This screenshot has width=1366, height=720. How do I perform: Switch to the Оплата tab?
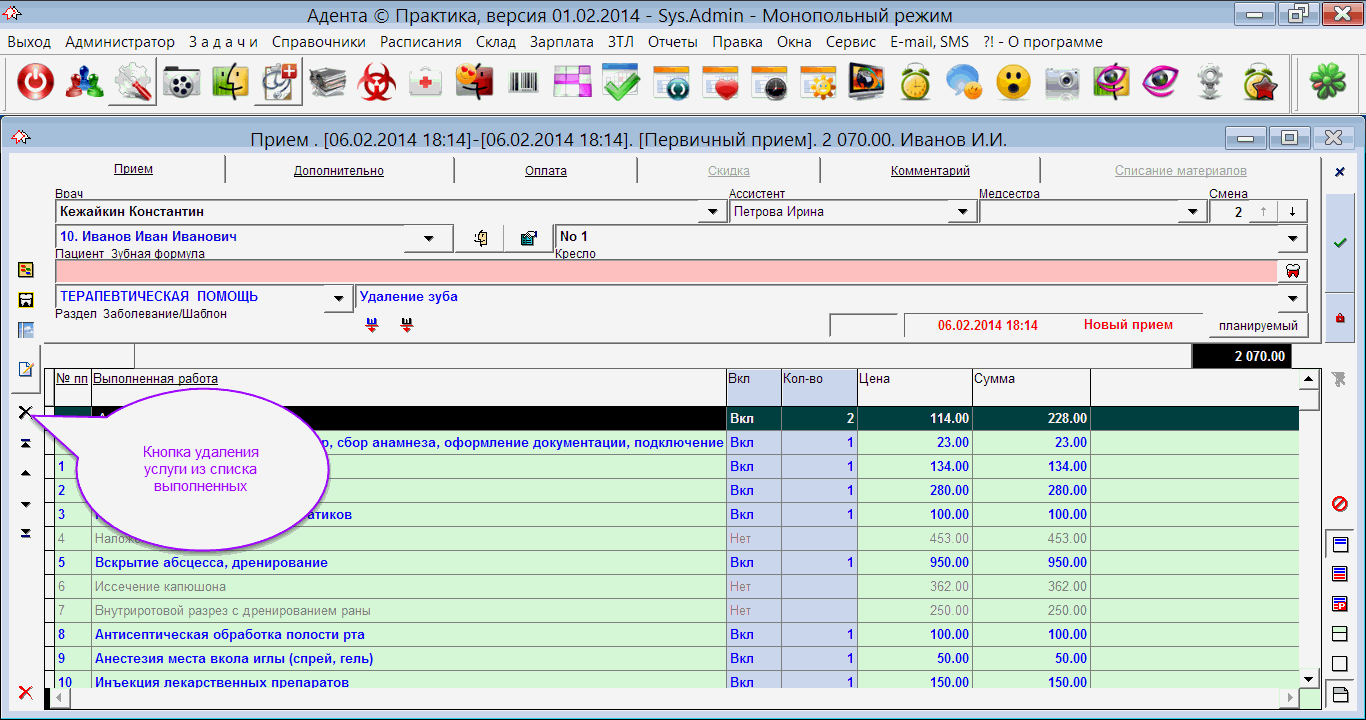545,171
